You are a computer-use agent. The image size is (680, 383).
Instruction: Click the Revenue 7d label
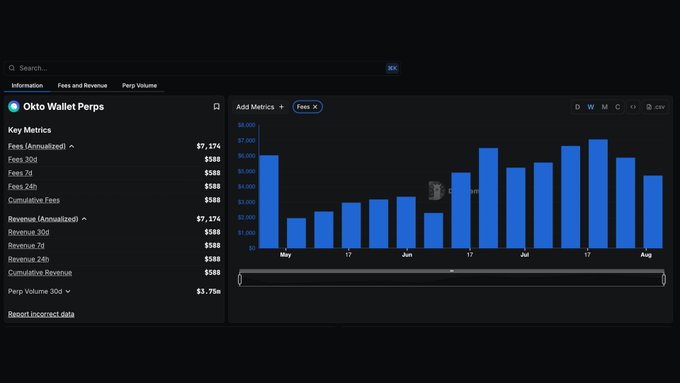coord(26,246)
